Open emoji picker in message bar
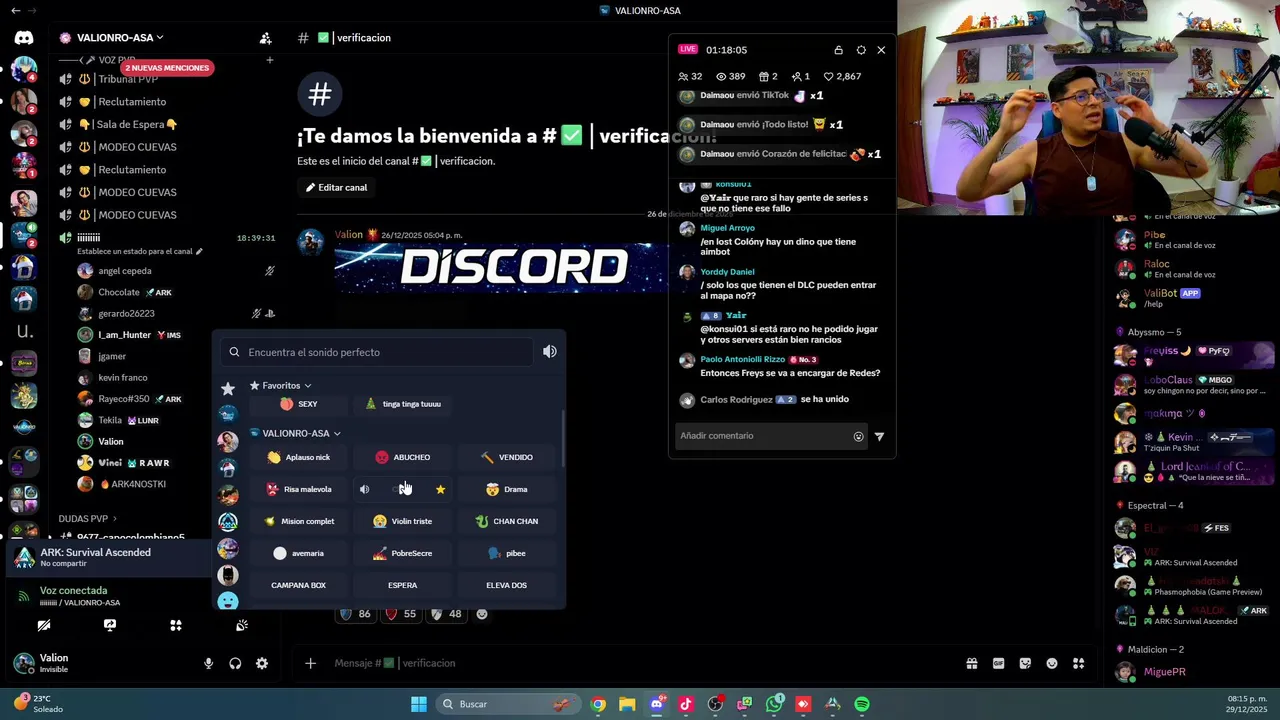The image size is (1280, 720). click(x=1052, y=663)
